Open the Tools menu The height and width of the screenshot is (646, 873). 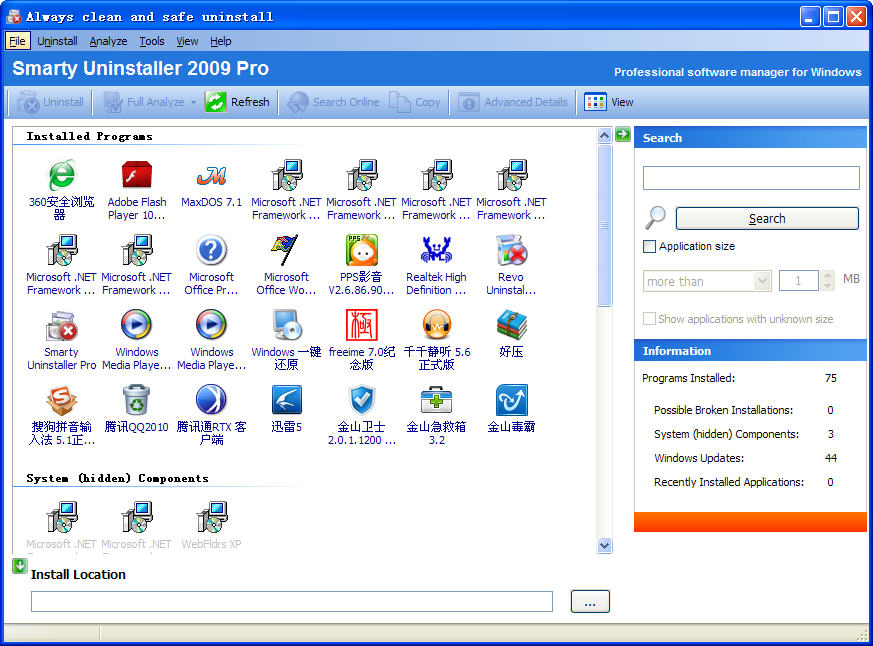click(152, 41)
